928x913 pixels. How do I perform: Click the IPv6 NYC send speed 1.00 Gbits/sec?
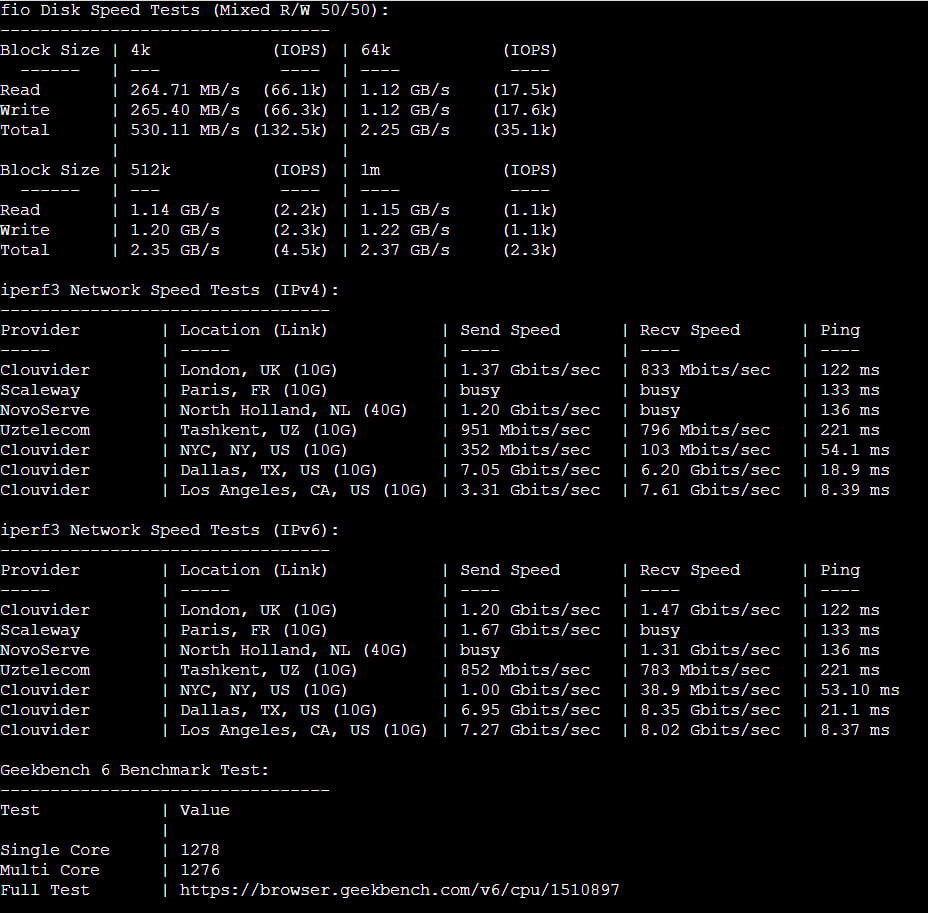(530, 691)
